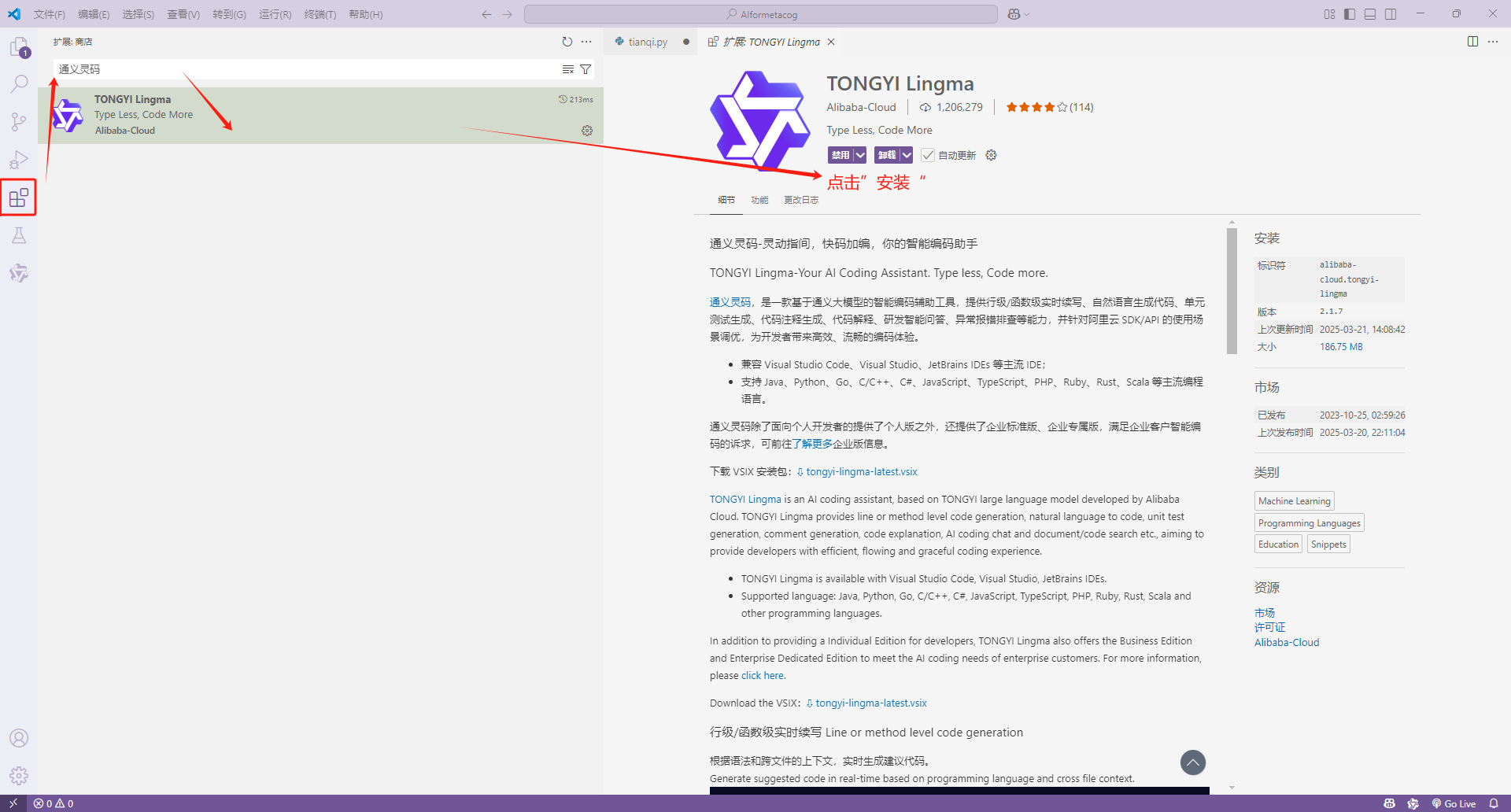Open TONGYI Lingma sidebar icon in activity bar
Viewport: 1511px width, 812px height.
[19, 273]
